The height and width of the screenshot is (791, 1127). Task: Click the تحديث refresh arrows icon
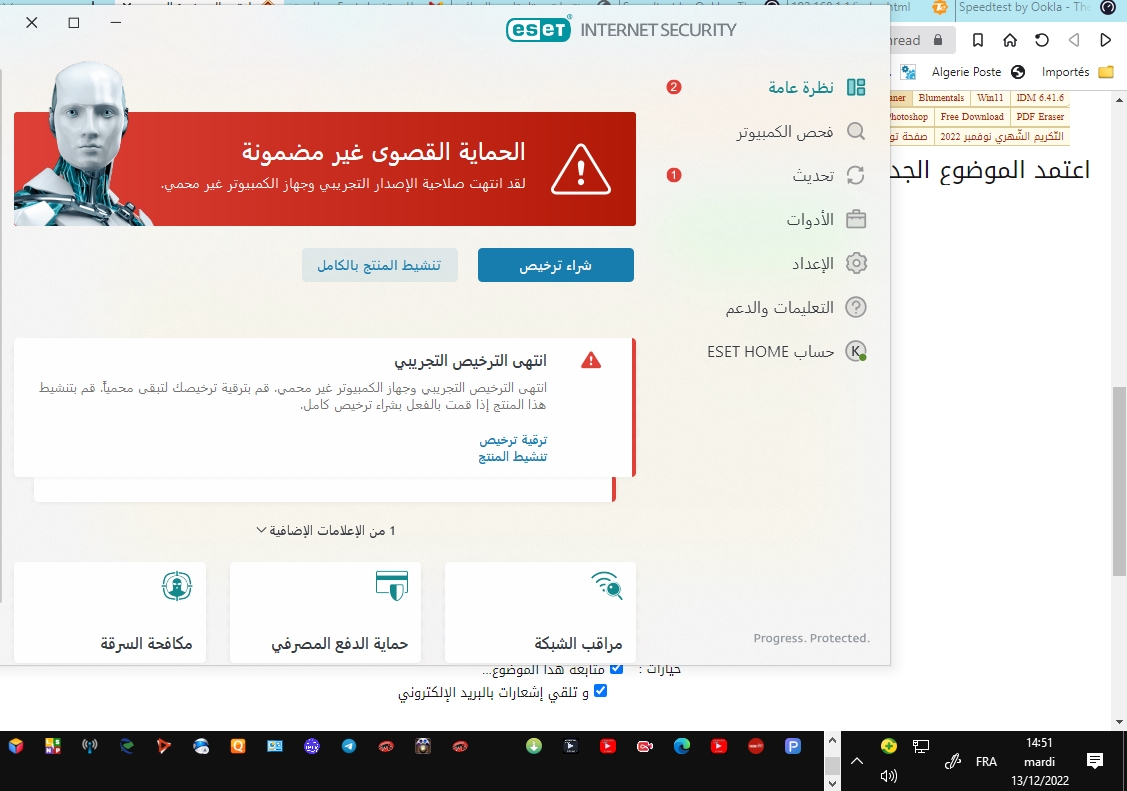coord(856,175)
